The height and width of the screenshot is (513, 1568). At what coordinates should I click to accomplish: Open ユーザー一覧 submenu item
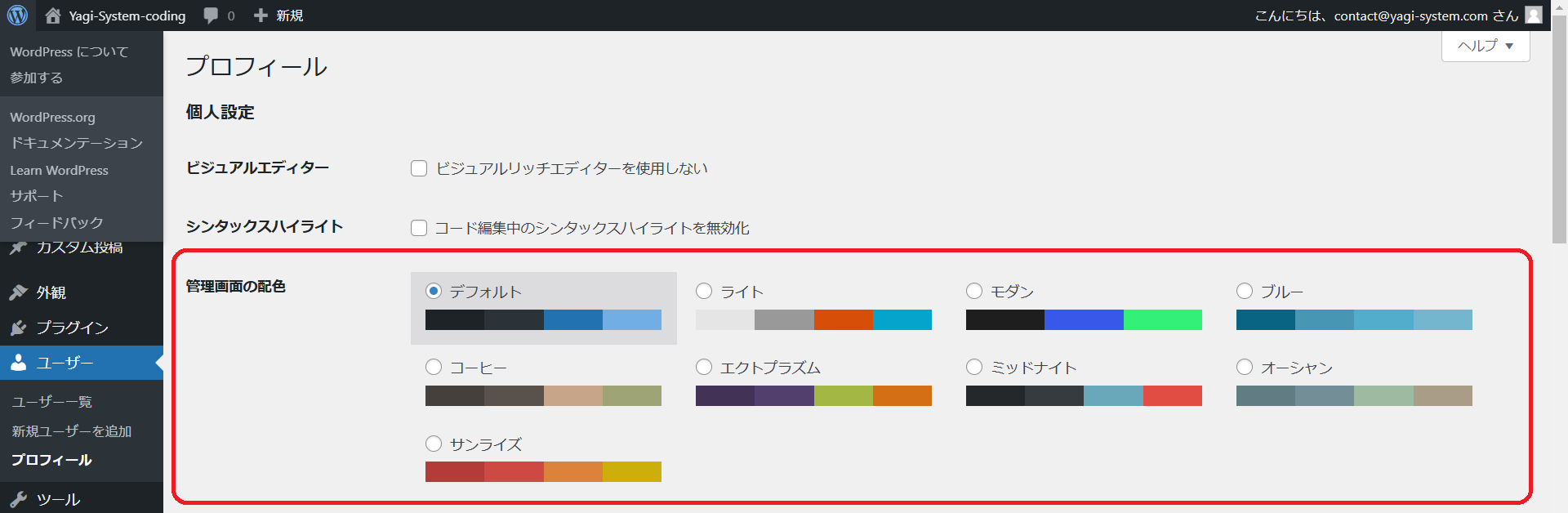click(x=51, y=401)
